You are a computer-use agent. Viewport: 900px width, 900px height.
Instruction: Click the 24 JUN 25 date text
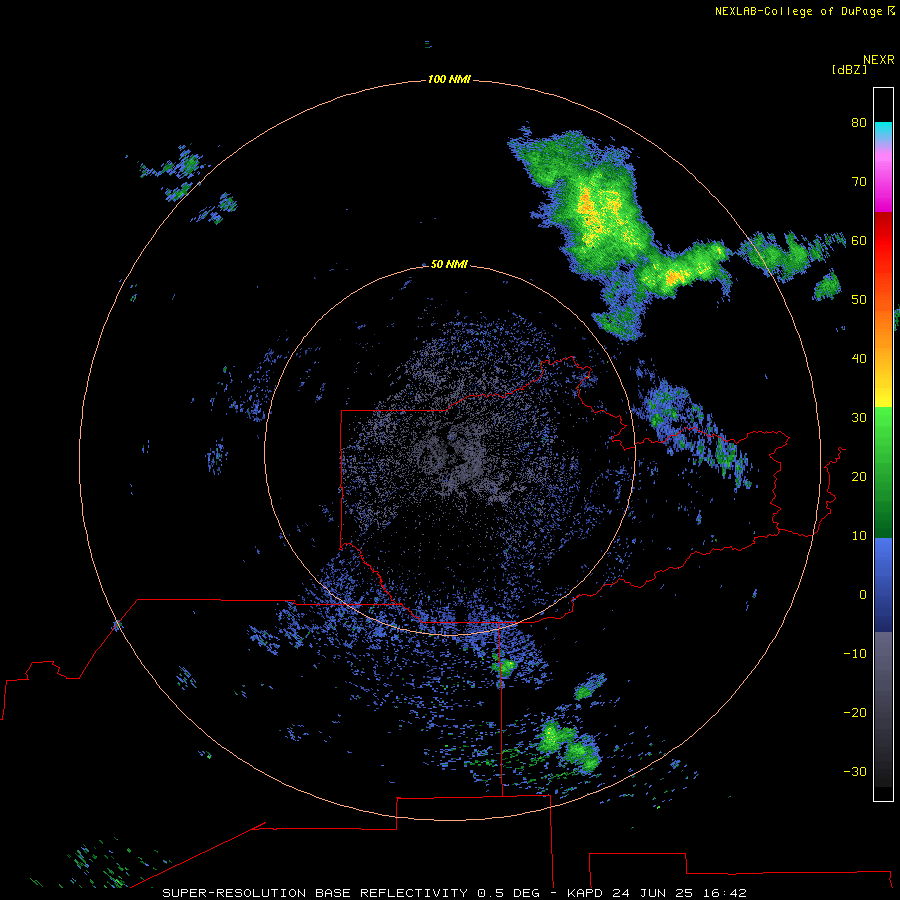[654, 893]
